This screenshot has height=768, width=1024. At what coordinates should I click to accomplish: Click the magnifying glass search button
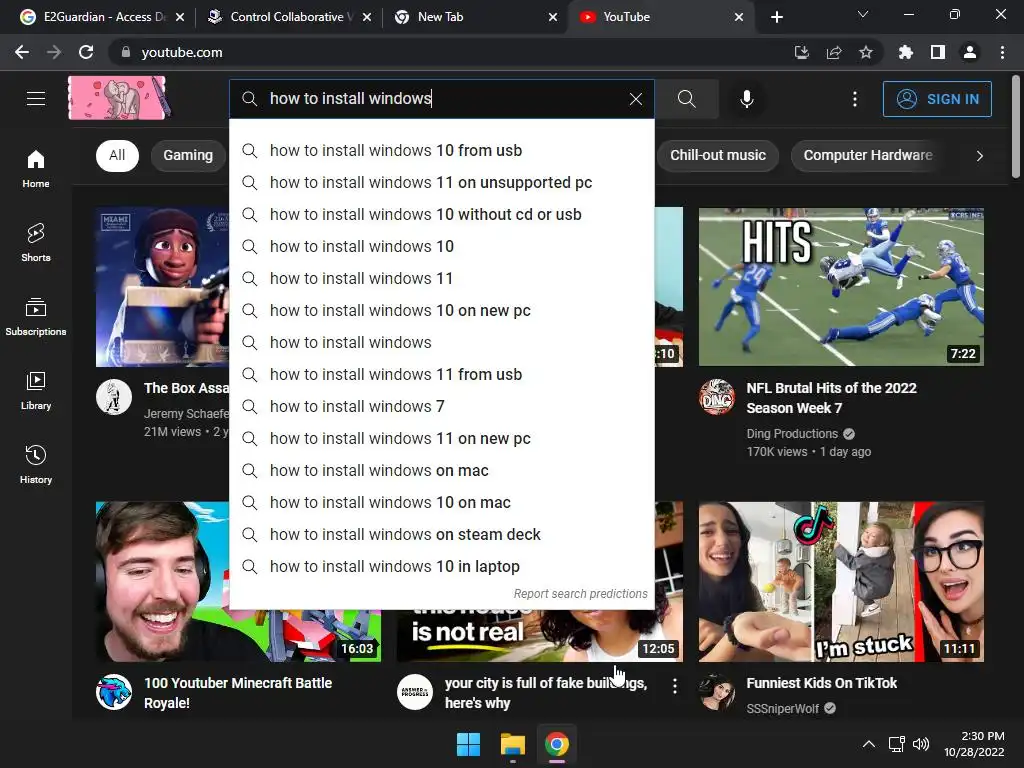[686, 99]
